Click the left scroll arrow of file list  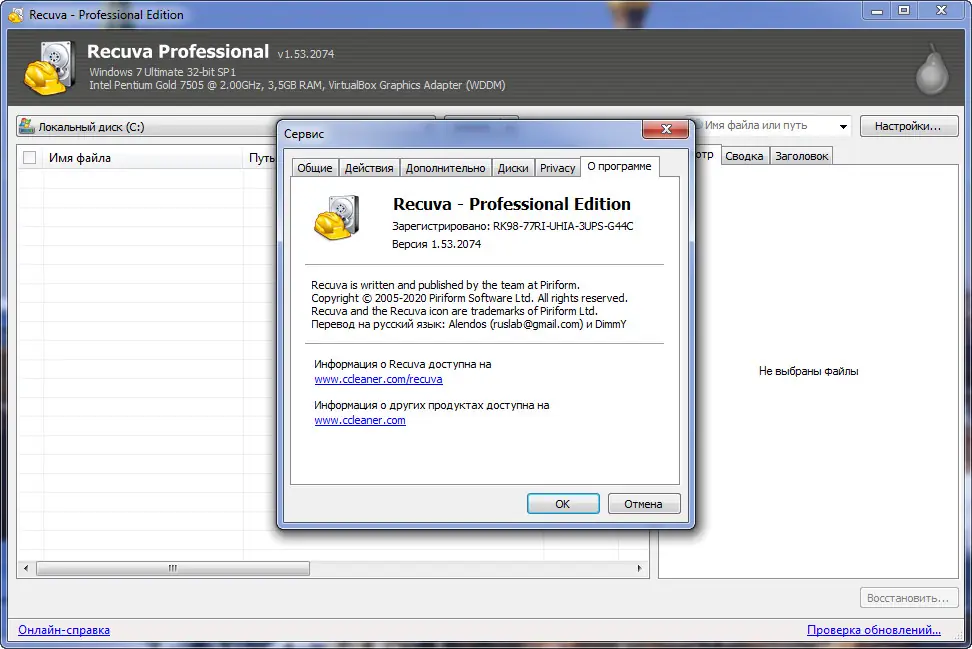pos(25,568)
